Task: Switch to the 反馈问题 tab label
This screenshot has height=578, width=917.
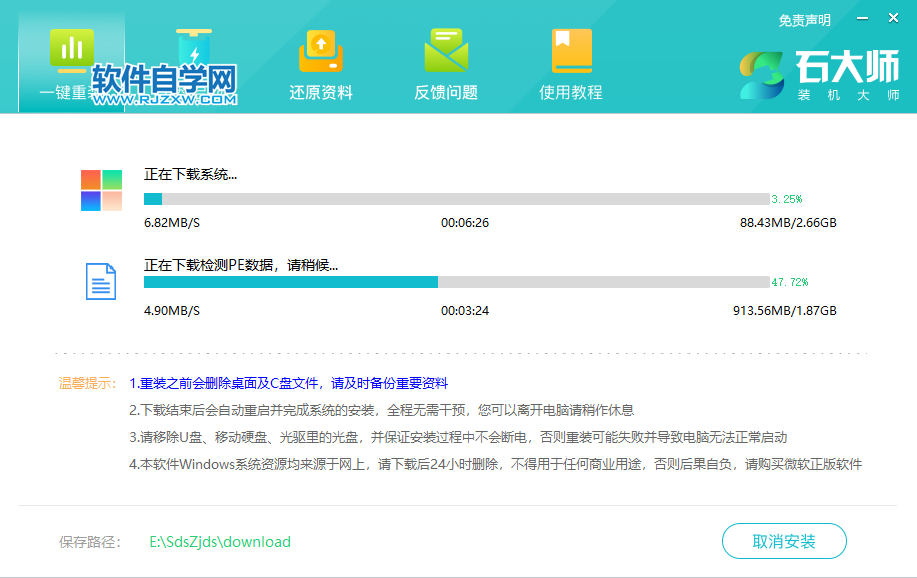Action: pyautogui.click(x=446, y=92)
